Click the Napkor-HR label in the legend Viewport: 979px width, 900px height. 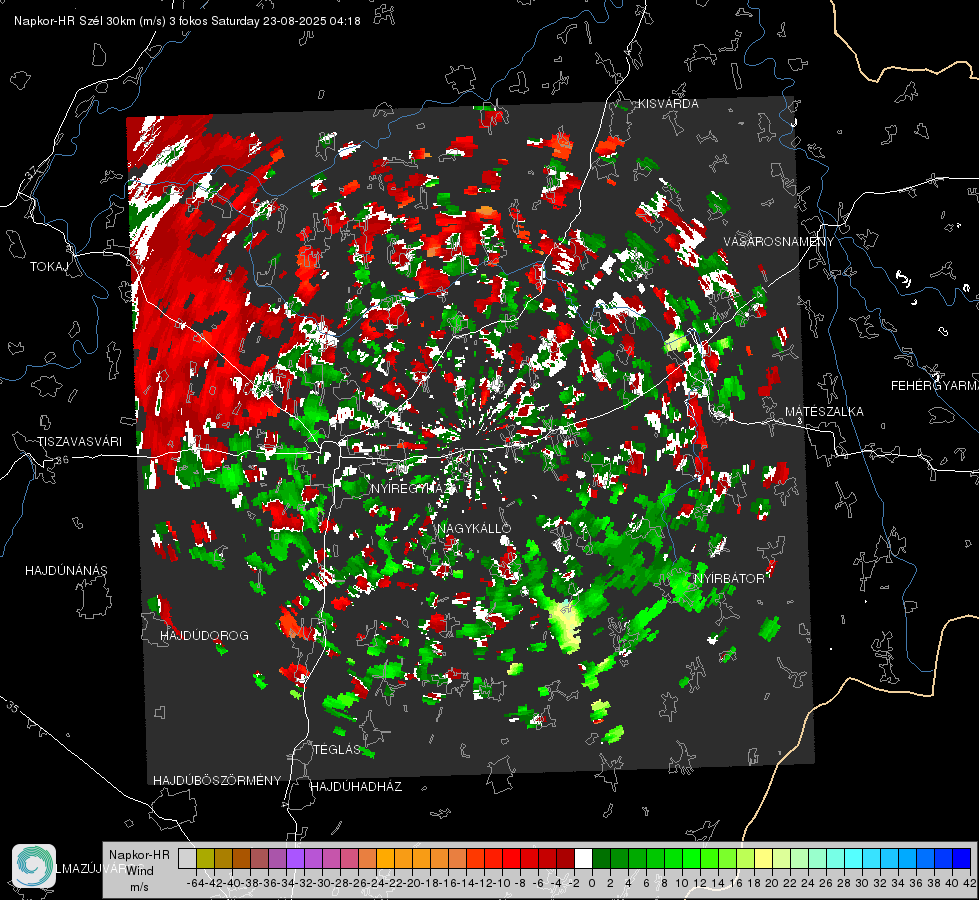click(139, 855)
